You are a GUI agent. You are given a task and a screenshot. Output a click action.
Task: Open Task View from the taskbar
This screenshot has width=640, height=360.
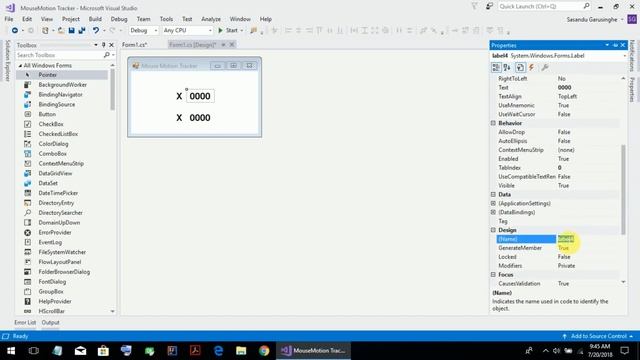[34, 351]
